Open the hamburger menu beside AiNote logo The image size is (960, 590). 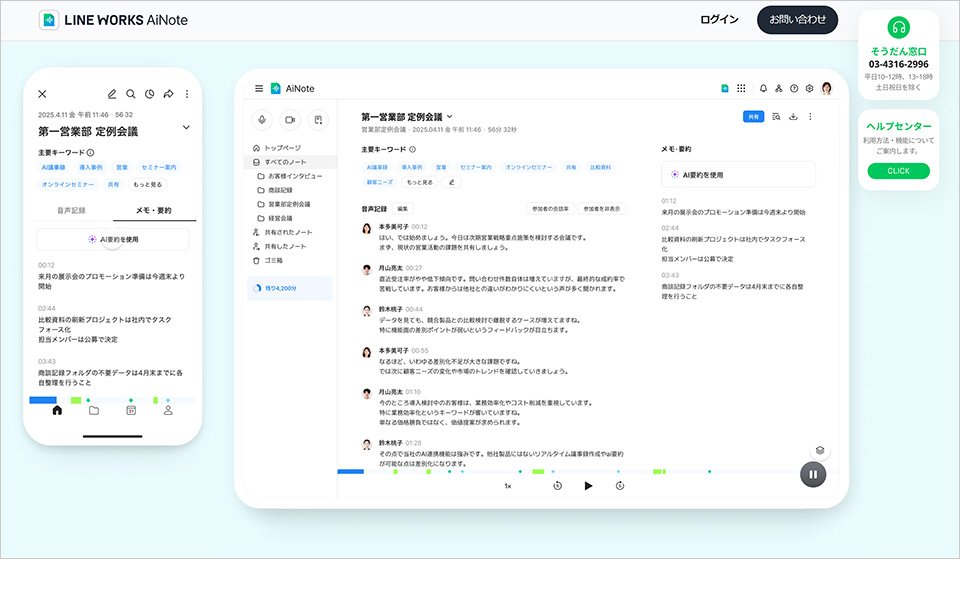coord(259,89)
